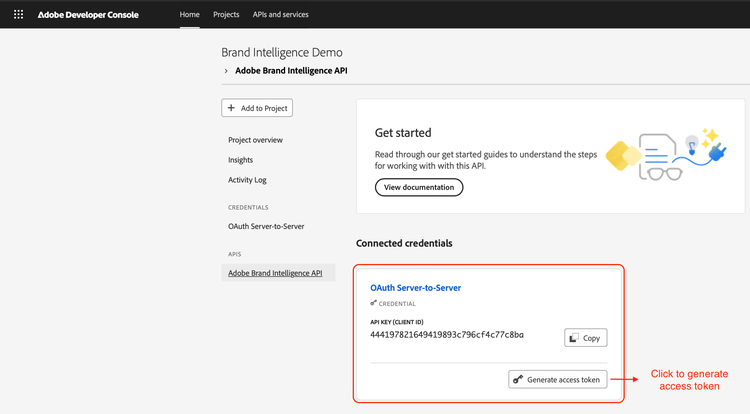Click the Get started illustration graphic

click(666, 154)
